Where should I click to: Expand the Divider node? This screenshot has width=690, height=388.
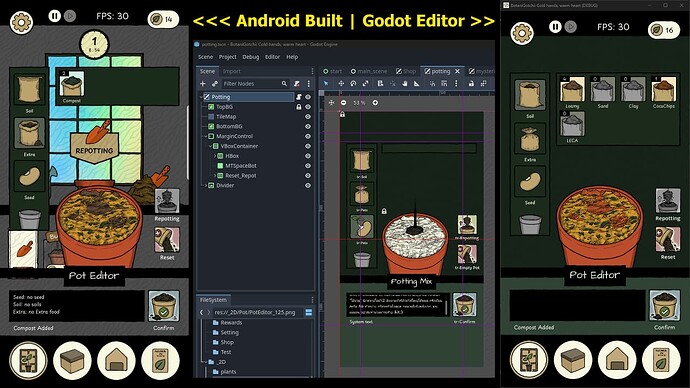206,185
